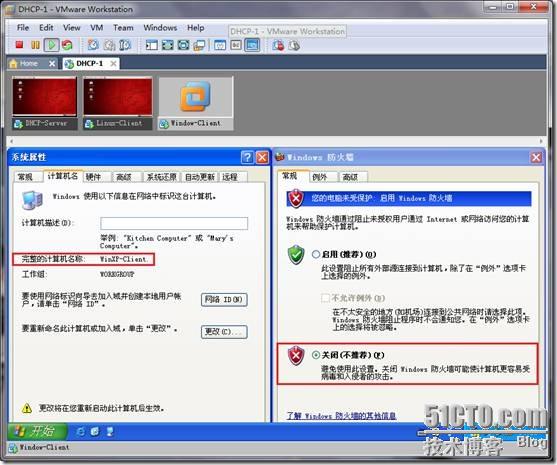This screenshot has width=557, height=465.
Task: Click the Show Desktop quick launch icon
Action: click(x=95, y=432)
